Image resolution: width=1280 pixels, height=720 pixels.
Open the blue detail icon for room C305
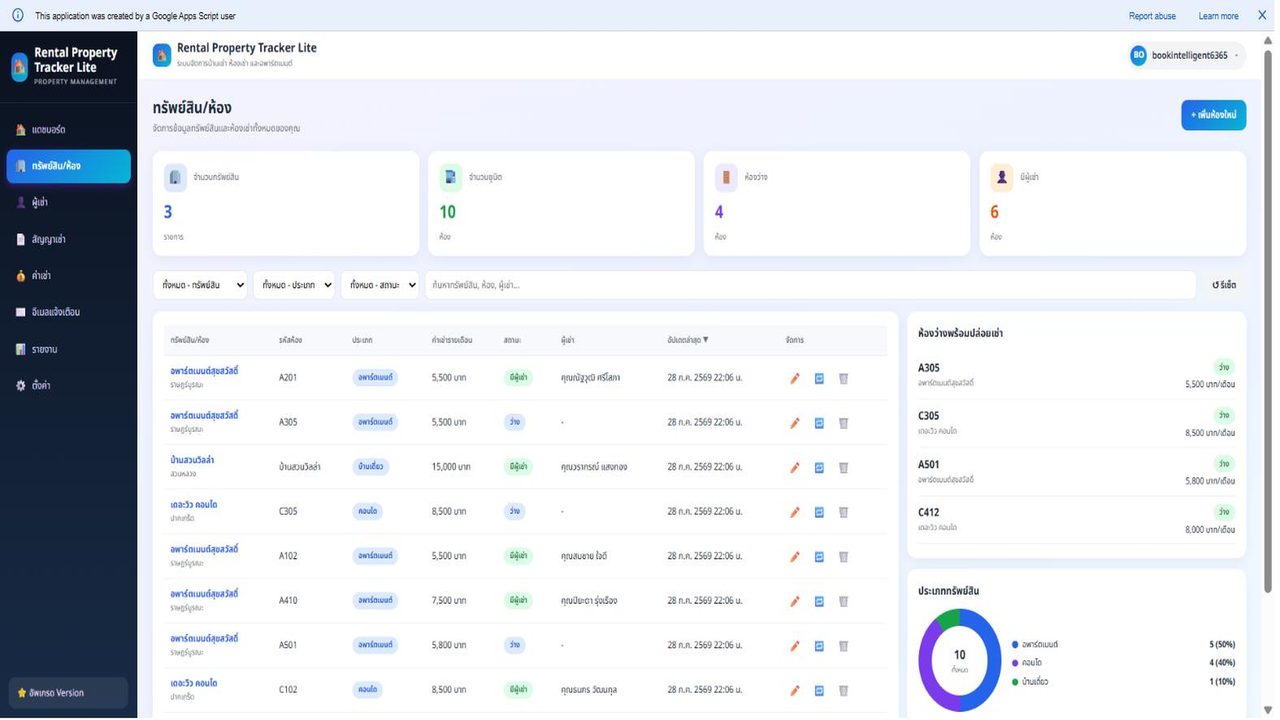pyautogui.click(x=819, y=512)
